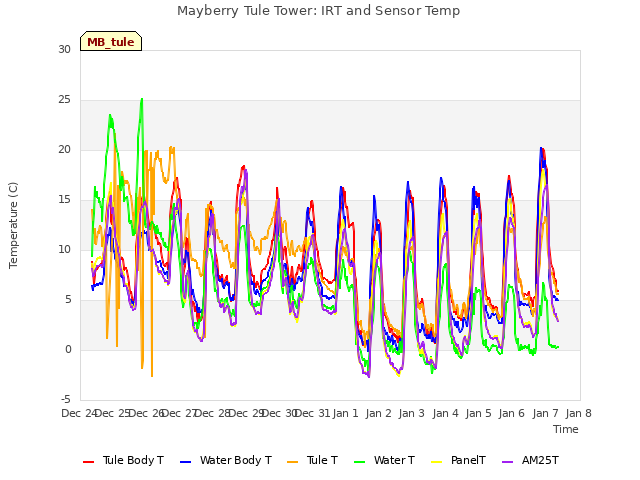The image size is (640, 480).
Task: Click the Jan 3 tick label
Action: (411, 413)
